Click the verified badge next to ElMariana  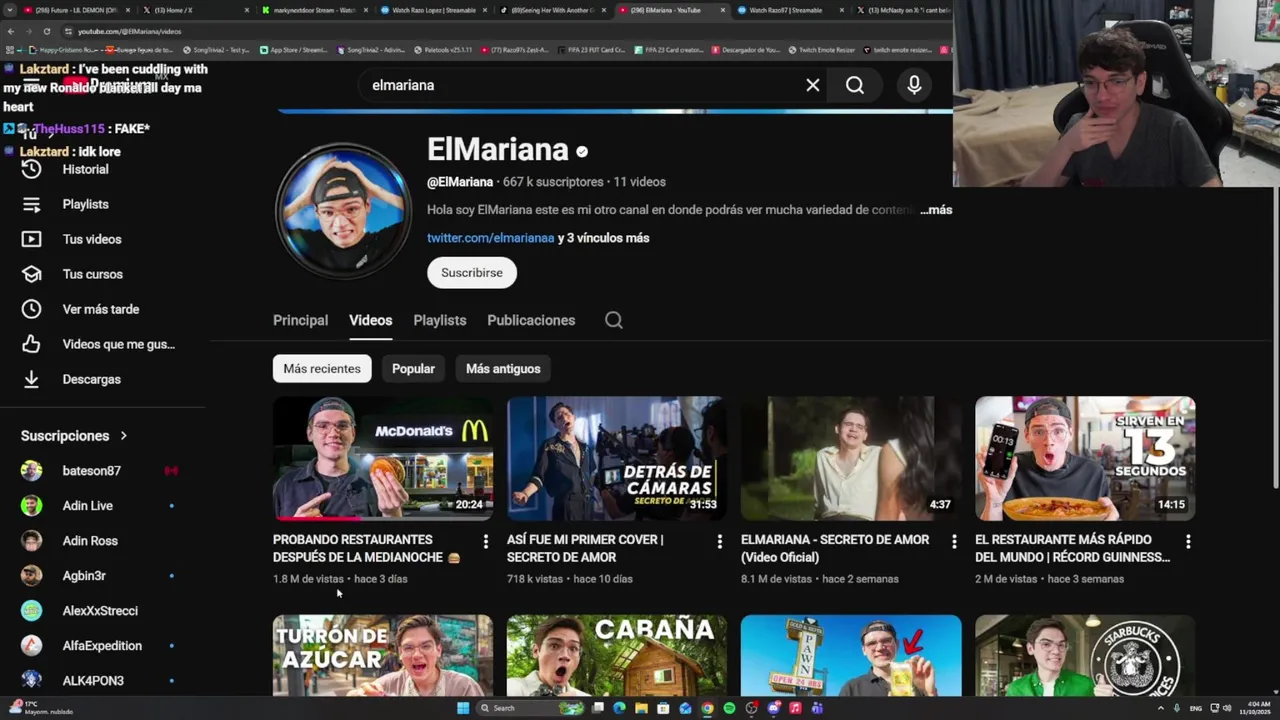582,152
